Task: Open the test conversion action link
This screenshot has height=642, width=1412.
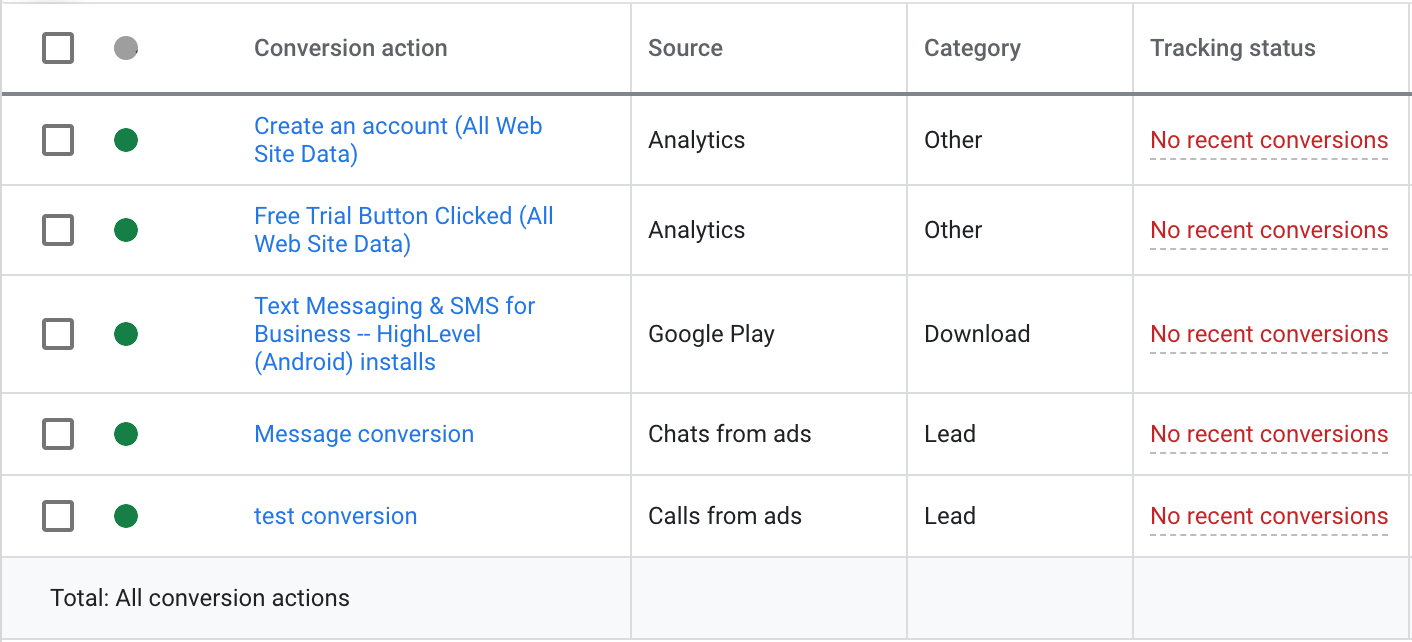Action: click(x=335, y=516)
